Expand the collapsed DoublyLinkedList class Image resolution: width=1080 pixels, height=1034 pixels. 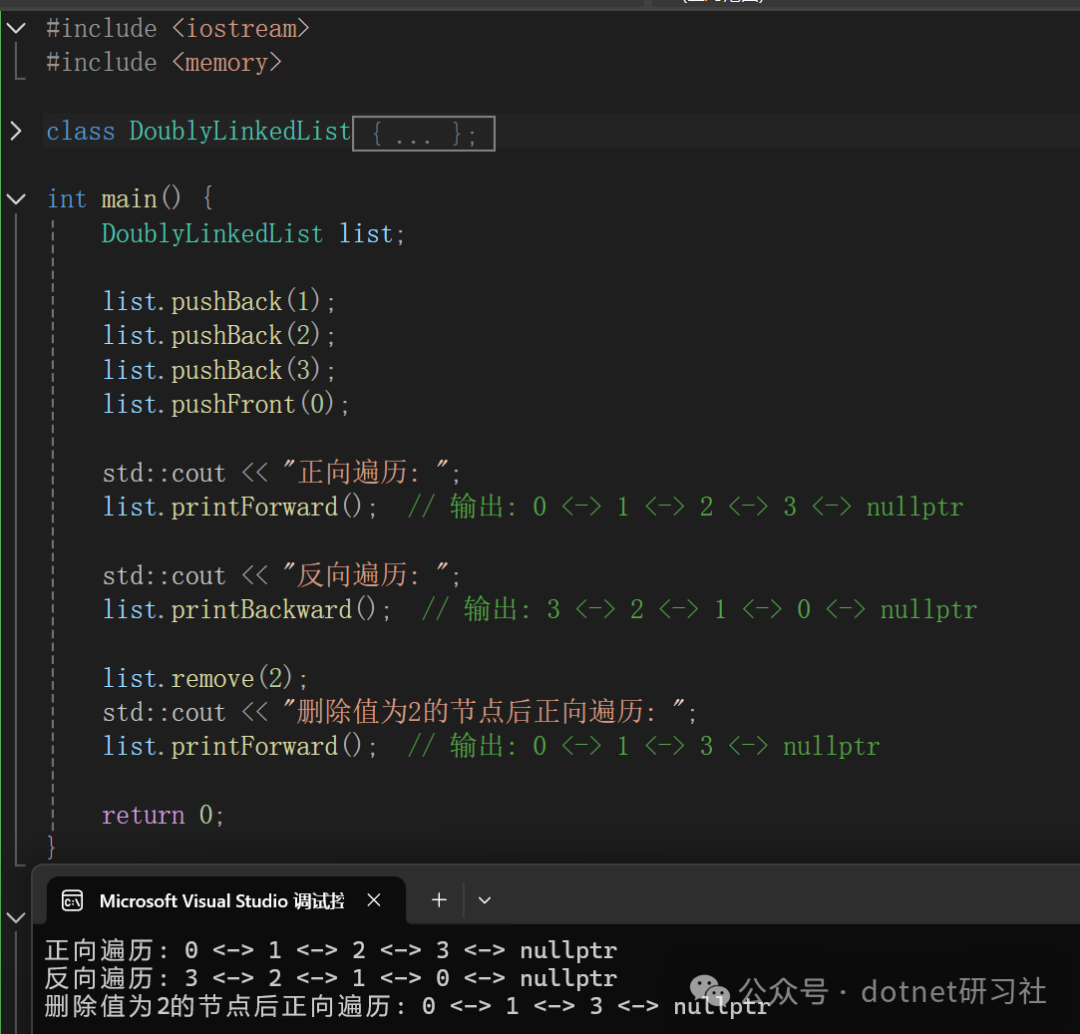tap(16, 131)
